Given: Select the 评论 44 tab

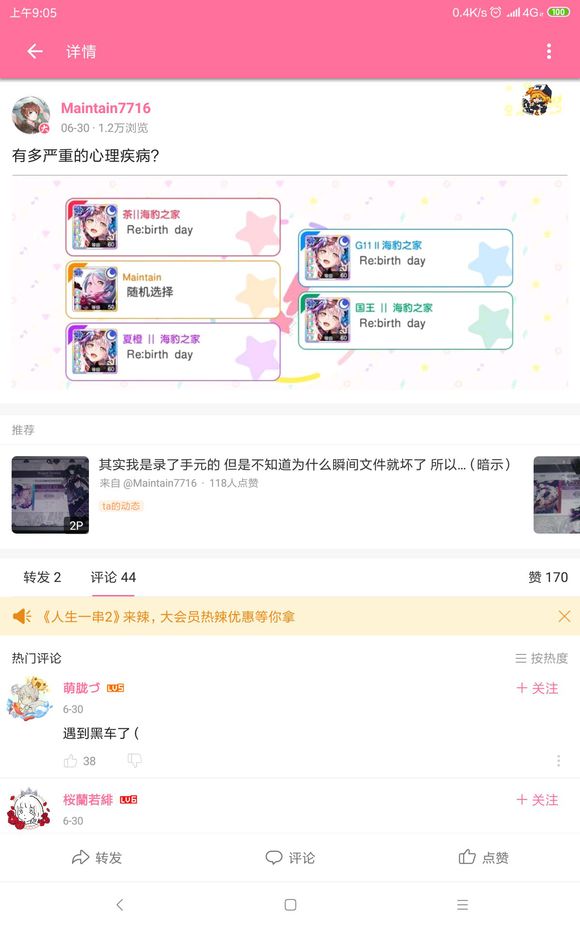Looking at the screenshot, I should pyautogui.click(x=113, y=577).
